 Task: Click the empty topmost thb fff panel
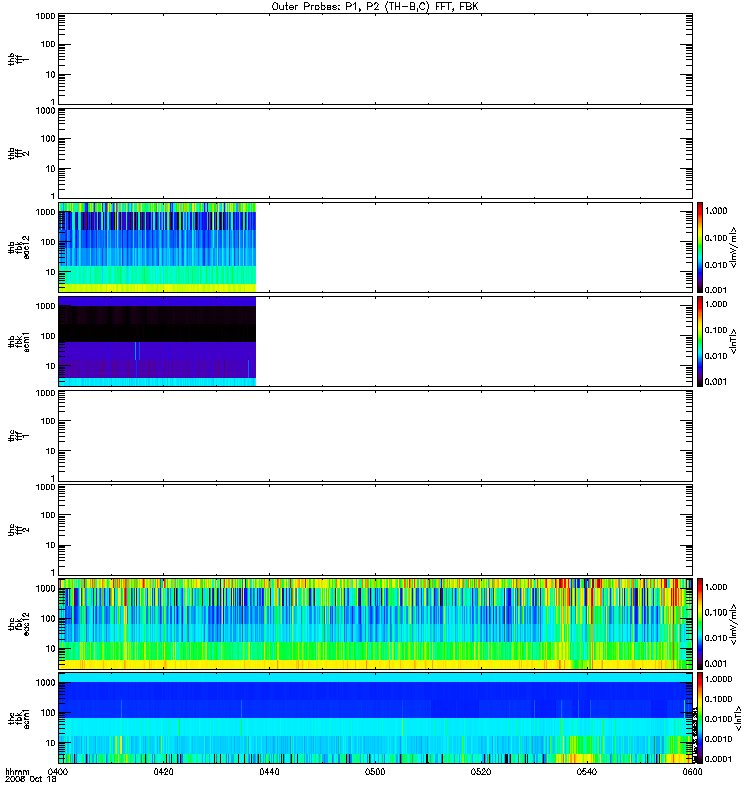376,59
